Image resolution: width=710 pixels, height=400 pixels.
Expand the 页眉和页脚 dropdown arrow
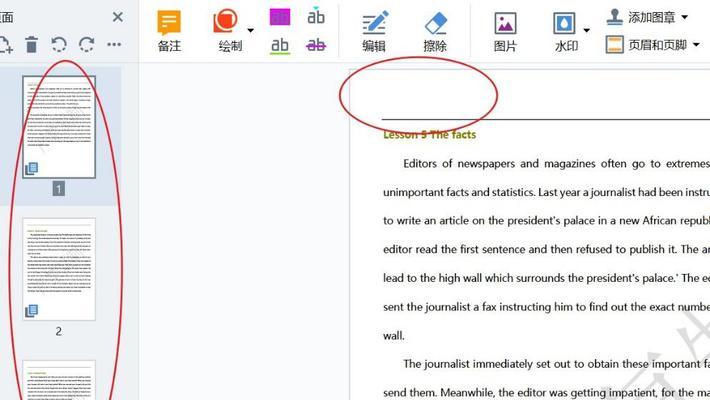pyautogui.click(x=696, y=44)
